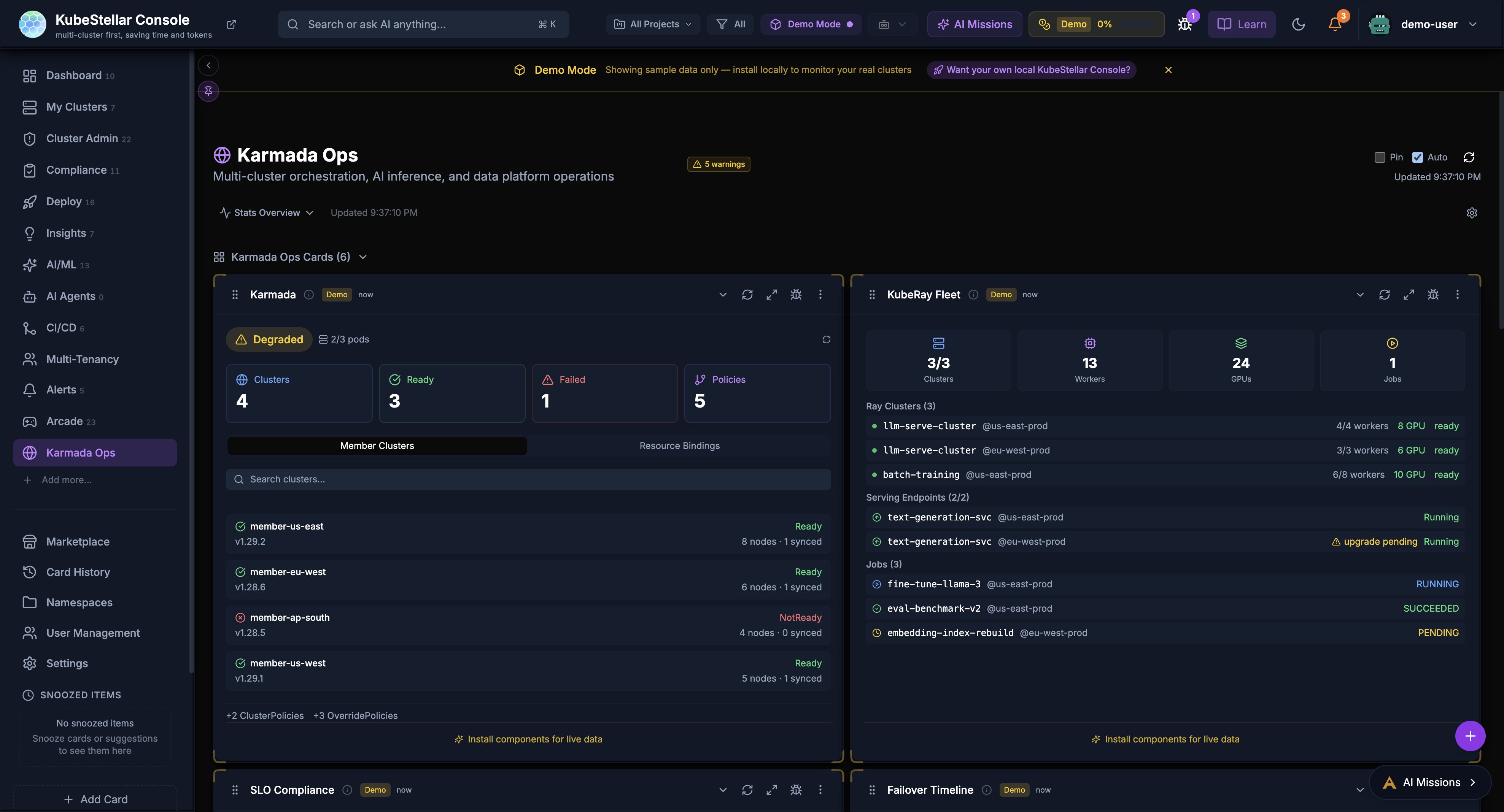Open the card settings gear near Stats Overview
Viewport: 1504px width, 812px height.
1472,213
